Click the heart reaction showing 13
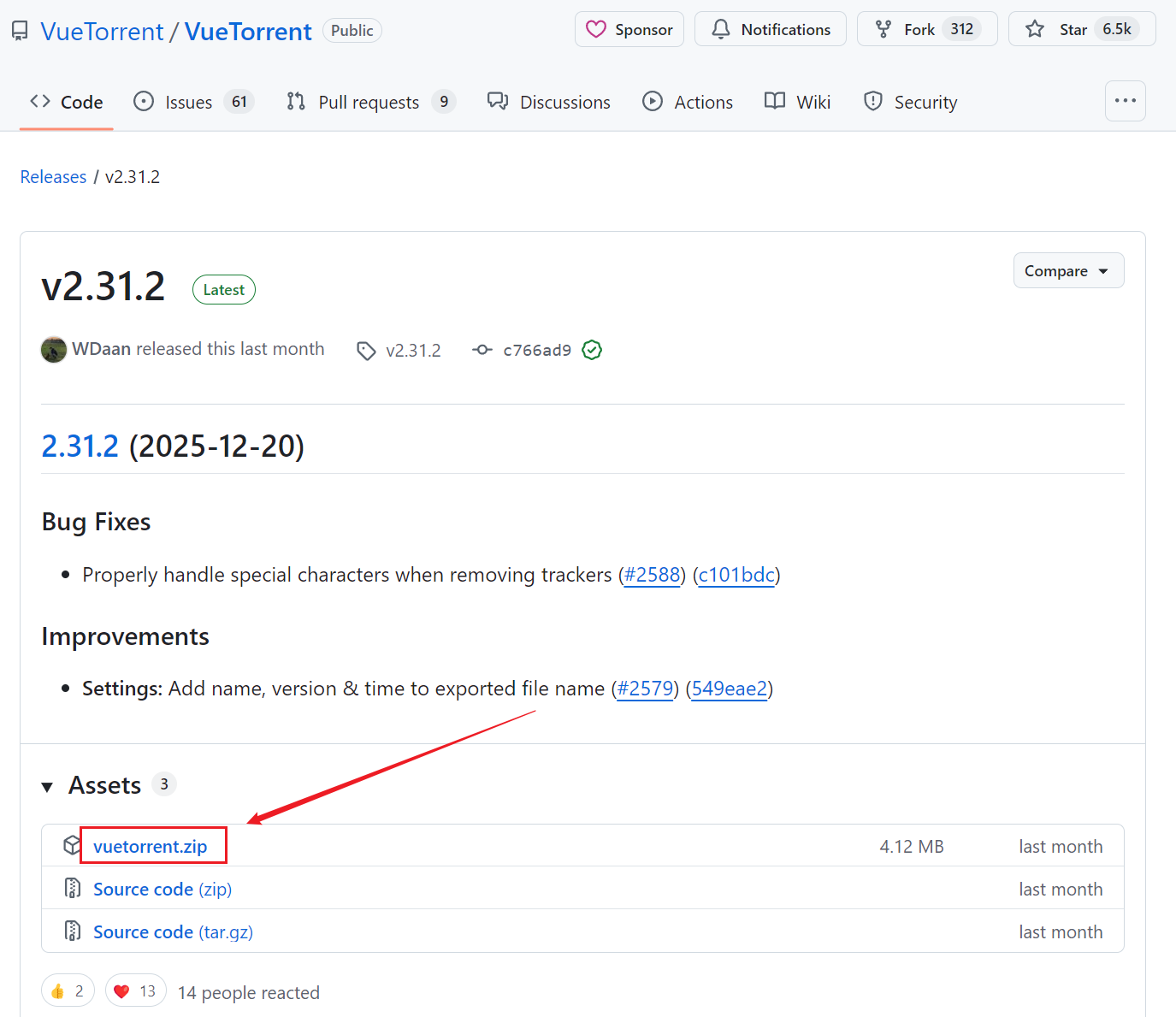The image size is (1176, 1017). [135, 990]
